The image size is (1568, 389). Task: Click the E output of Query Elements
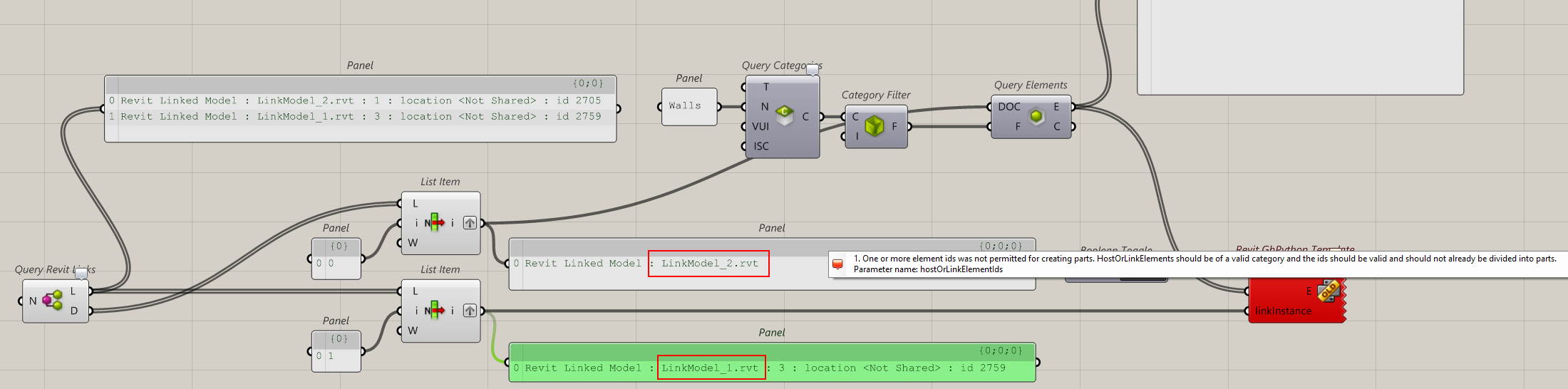pyautogui.click(x=1056, y=106)
